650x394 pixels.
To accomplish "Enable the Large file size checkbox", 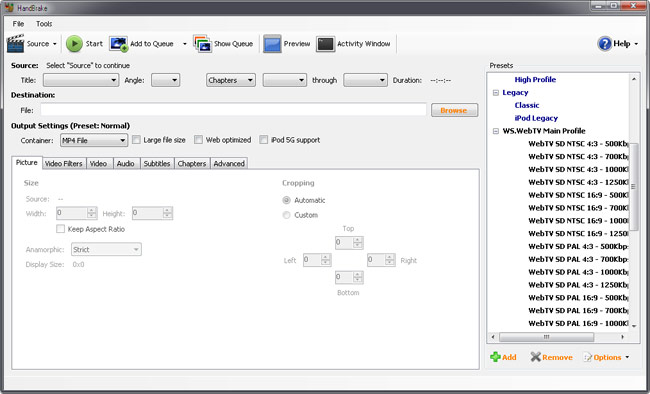I will coord(136,140).
